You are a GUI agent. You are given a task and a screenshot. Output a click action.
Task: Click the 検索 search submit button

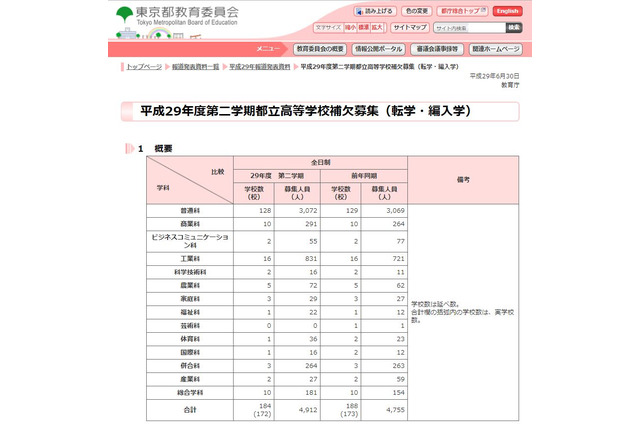(x=514, y=28)
